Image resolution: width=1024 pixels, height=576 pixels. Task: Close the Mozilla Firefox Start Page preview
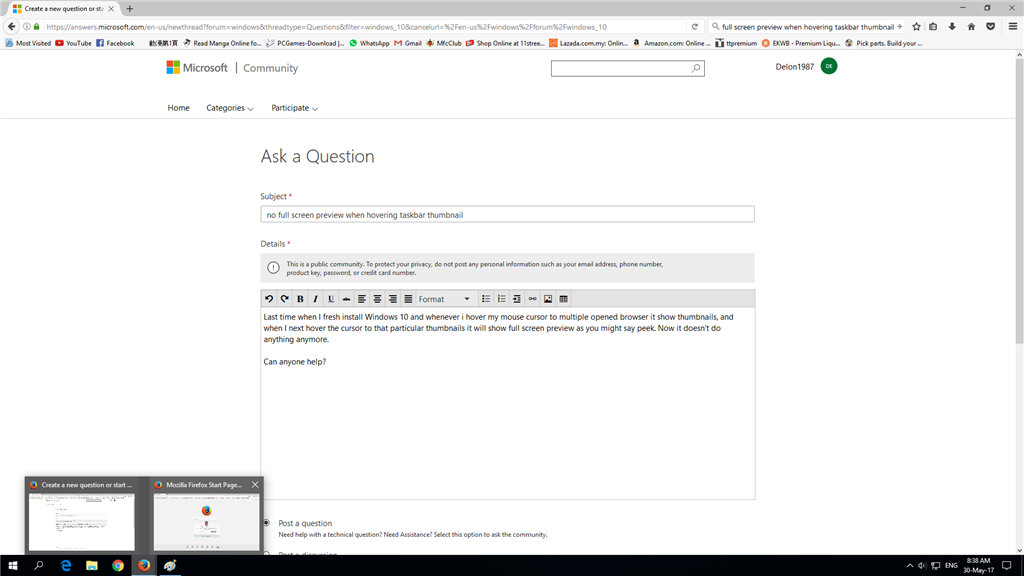click(x=255, y=485)
